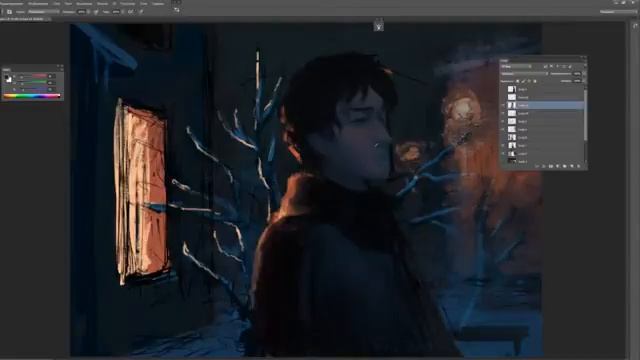Create a new layer with the Layers panel icon

pyautogui.click(x=572, y=166)
